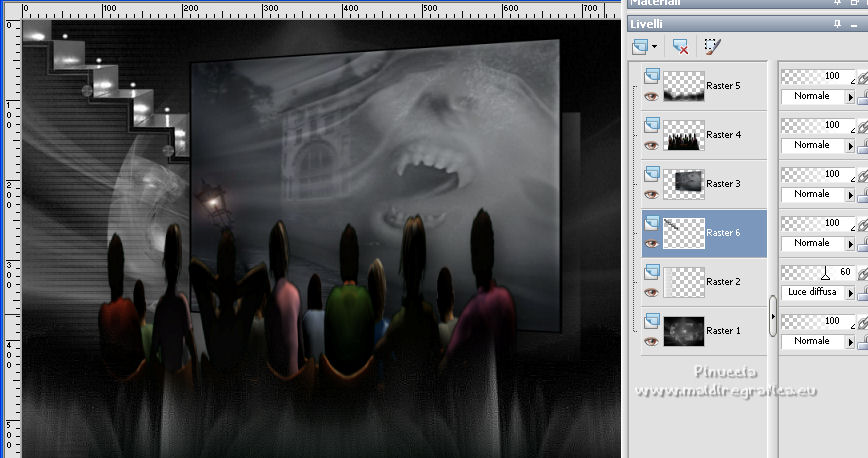
Task: Click the Raster 6 opacity slider
Action: (818, 223)
